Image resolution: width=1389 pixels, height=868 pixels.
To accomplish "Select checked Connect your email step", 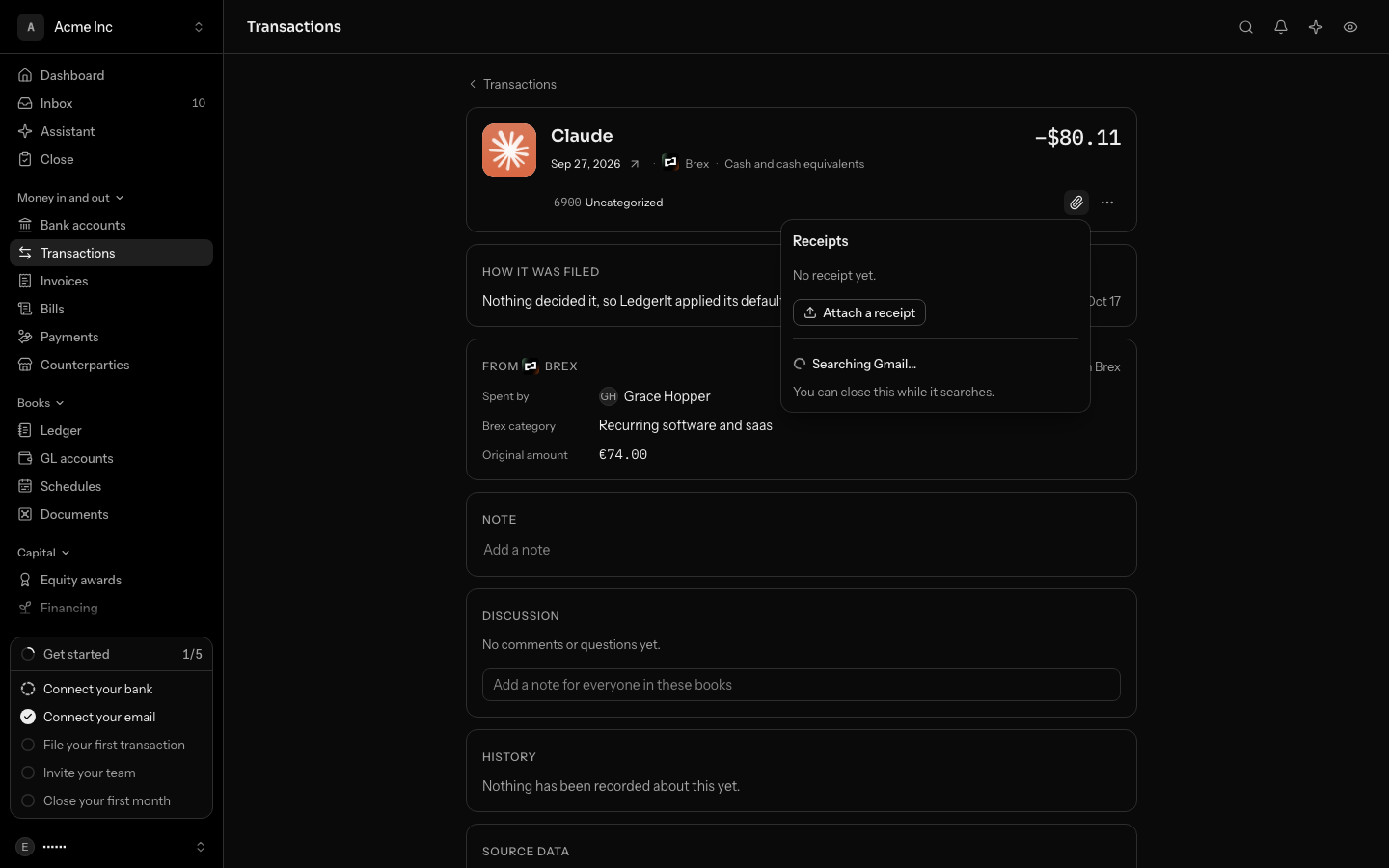I will 111,717.
